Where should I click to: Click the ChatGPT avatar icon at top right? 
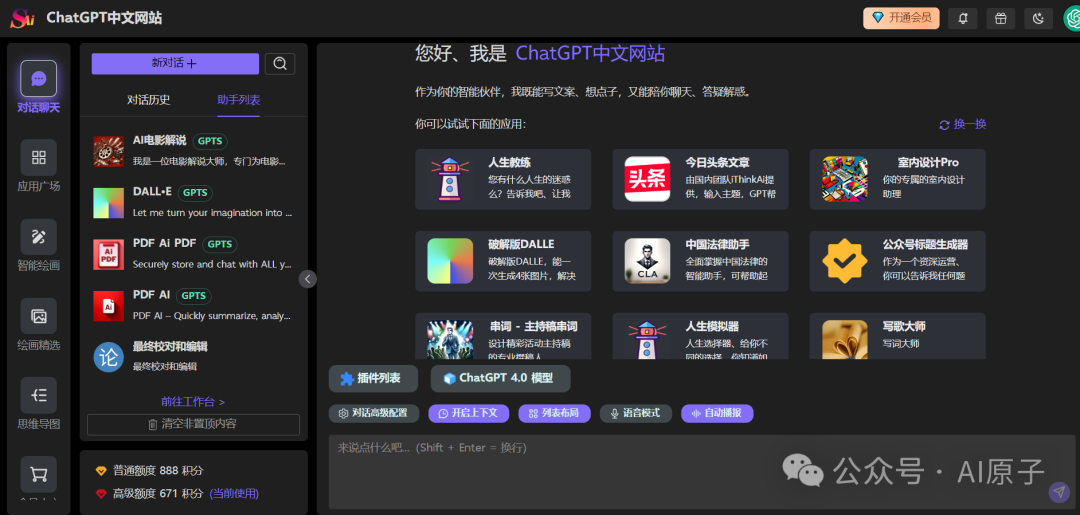tap(1072, 19)
